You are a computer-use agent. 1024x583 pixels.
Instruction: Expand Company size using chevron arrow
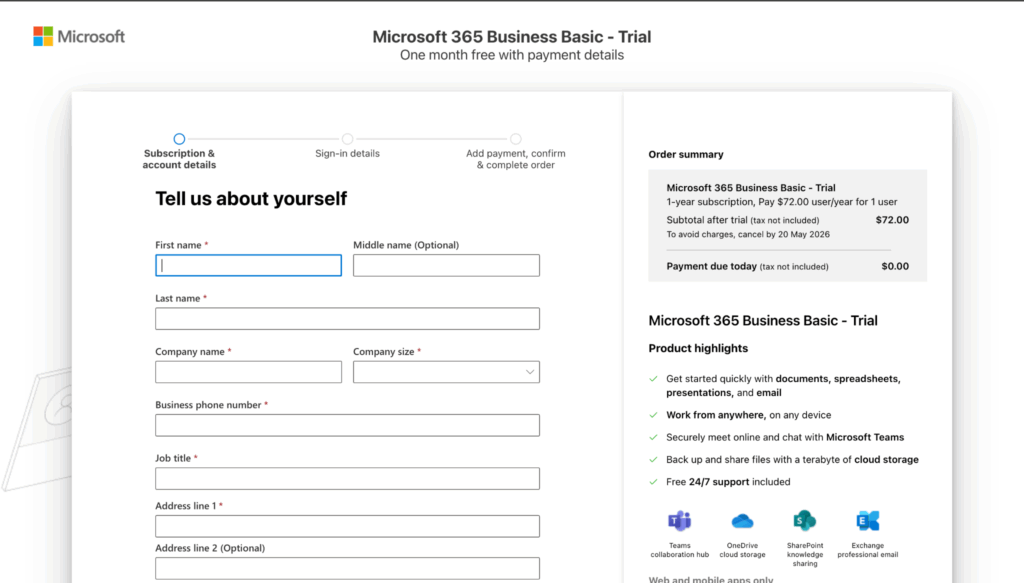pos(529,372)
